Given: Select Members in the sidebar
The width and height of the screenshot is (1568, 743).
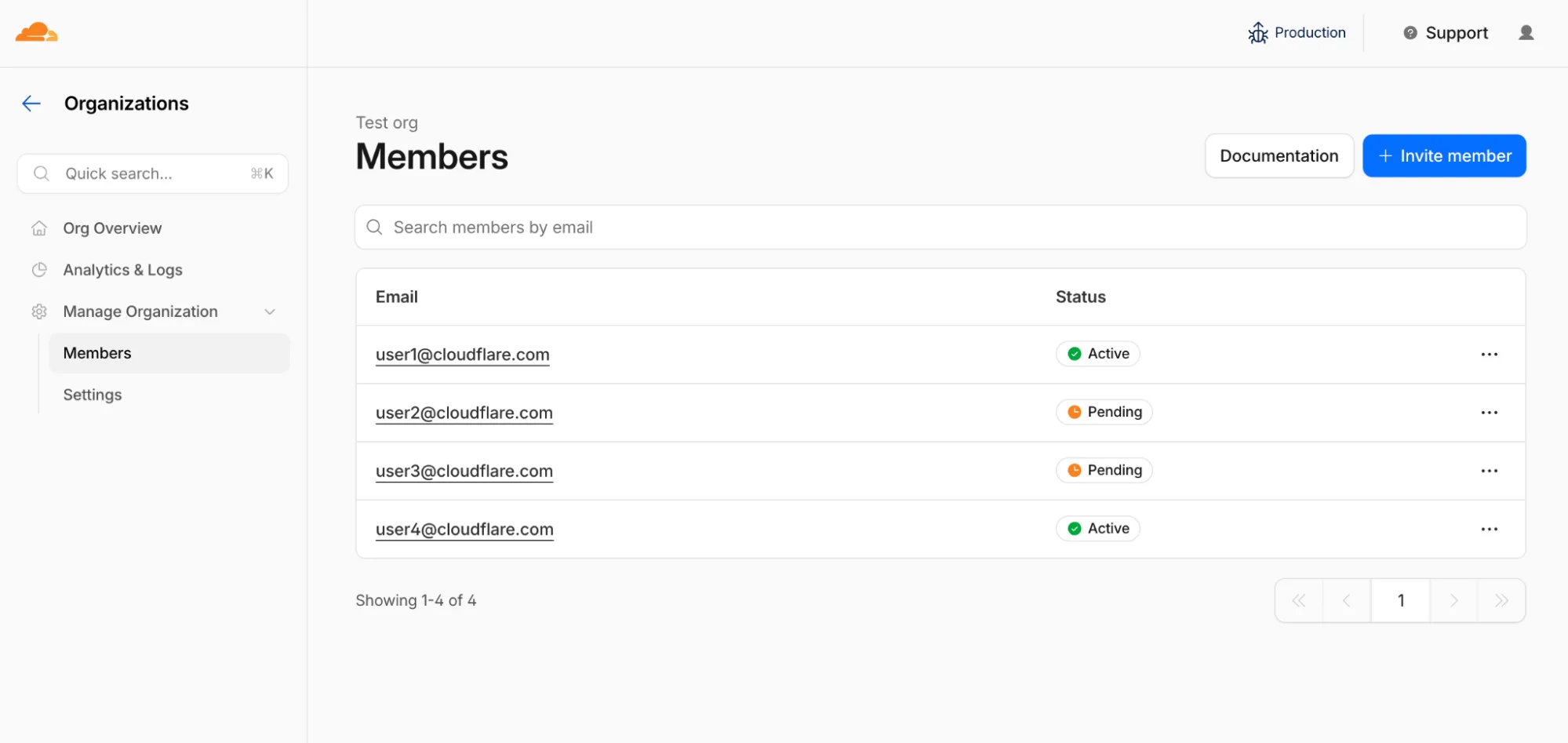Looking at the screenshot, I should click(x=97, y=352).
